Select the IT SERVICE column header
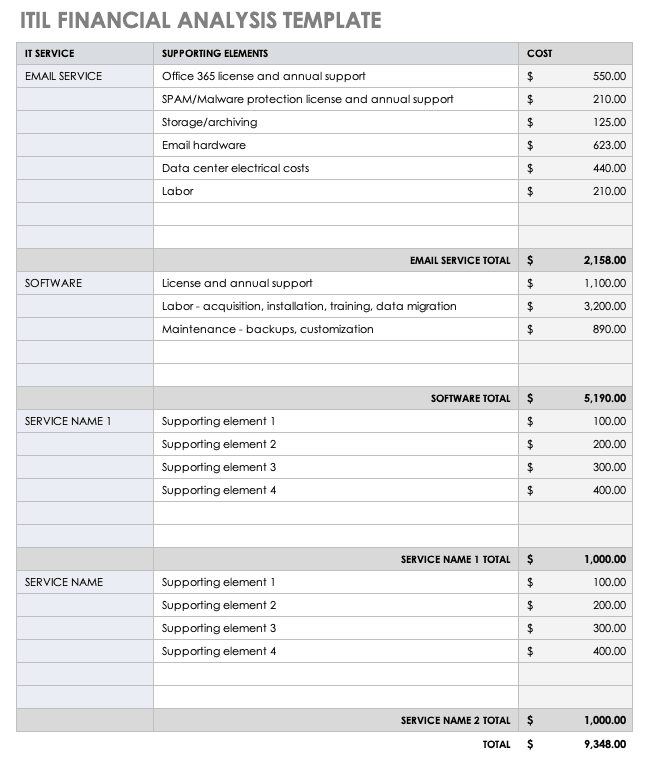The image size is (652, 783). point(49,53)
